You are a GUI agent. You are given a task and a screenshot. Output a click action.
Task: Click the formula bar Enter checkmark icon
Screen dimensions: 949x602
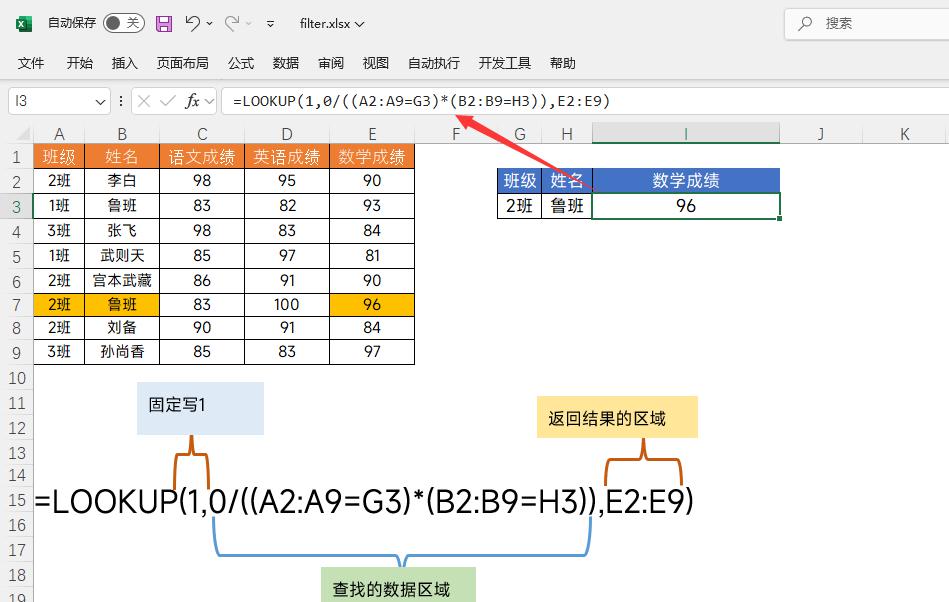tap(168, 101)
